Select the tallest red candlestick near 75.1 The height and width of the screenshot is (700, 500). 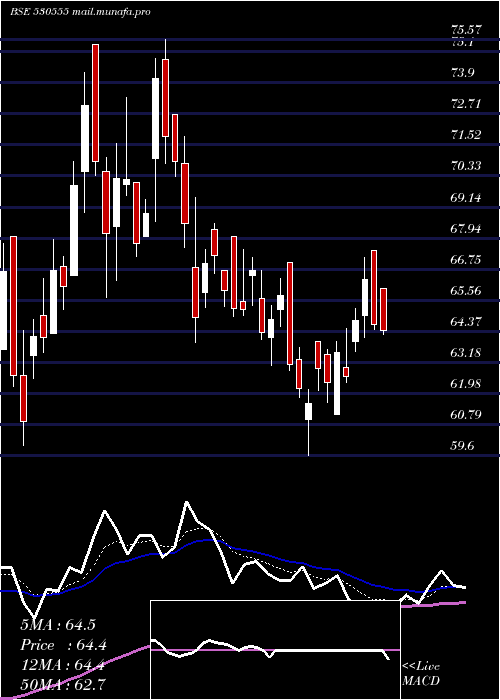(95, 103)
